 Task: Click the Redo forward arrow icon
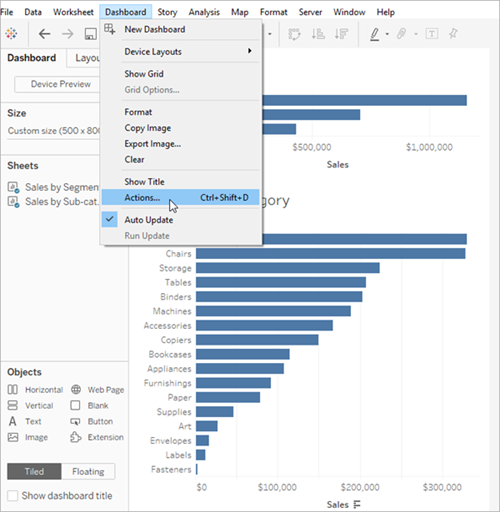point(68,34)
